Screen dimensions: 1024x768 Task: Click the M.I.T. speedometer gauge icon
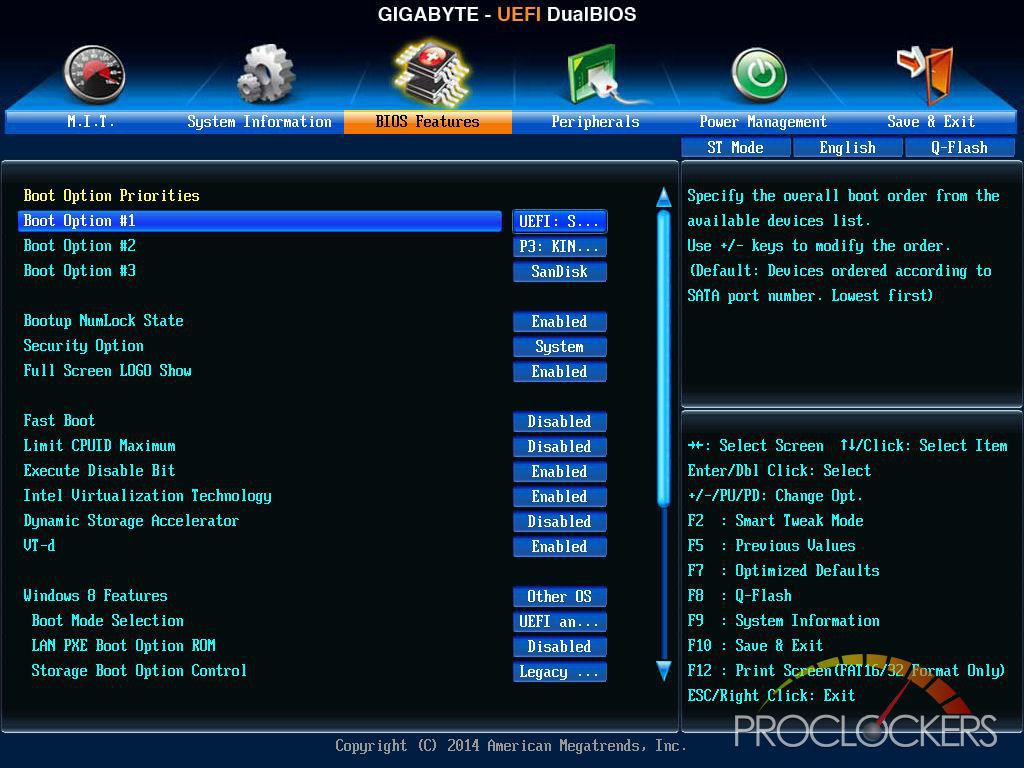94,74
